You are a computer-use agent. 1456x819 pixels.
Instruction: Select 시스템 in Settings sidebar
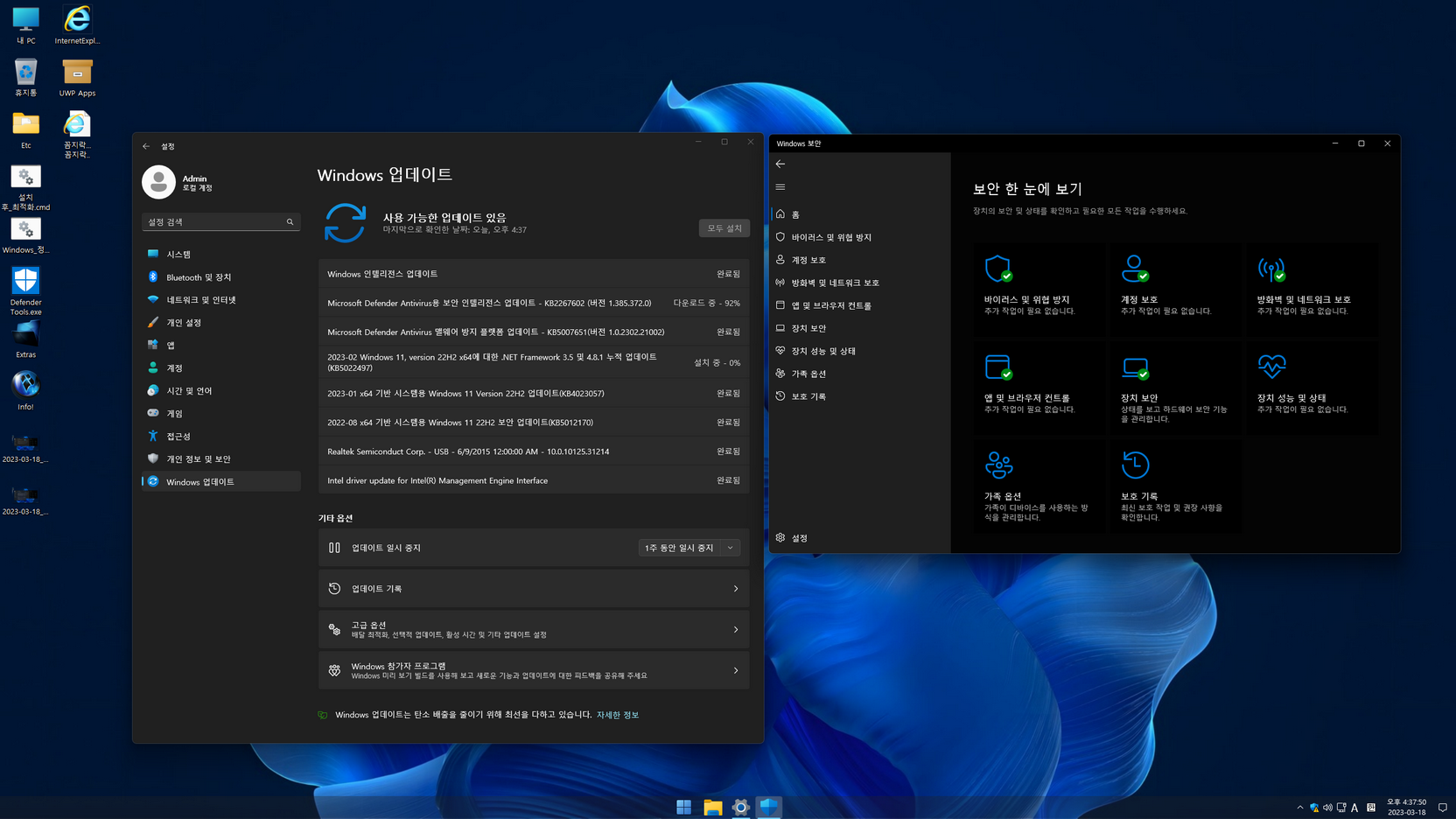(x=221, y=254)
